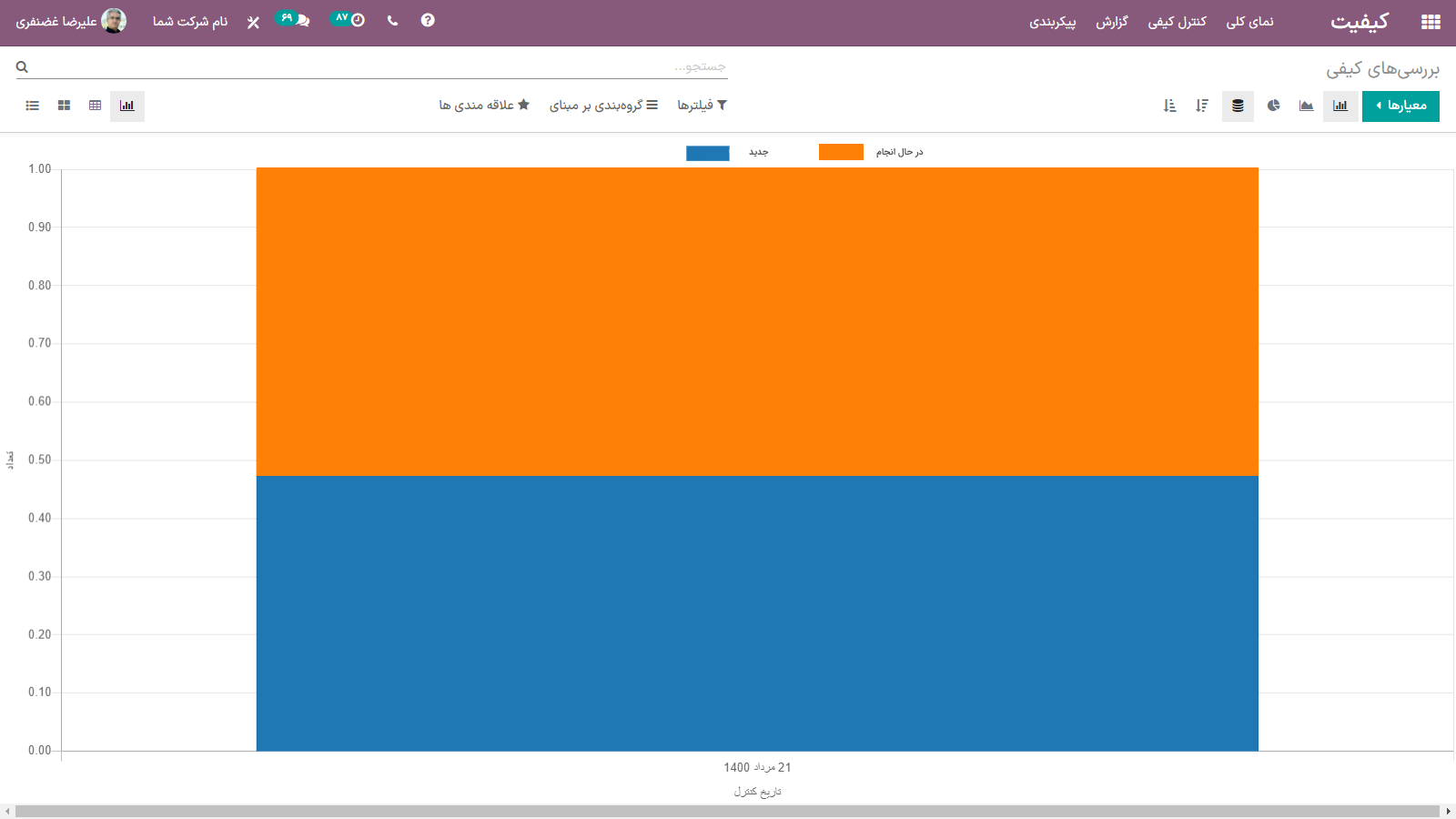Open activities clock icon with badge
The height and width of the screenshot is (819, 1456).
[348, 19]
